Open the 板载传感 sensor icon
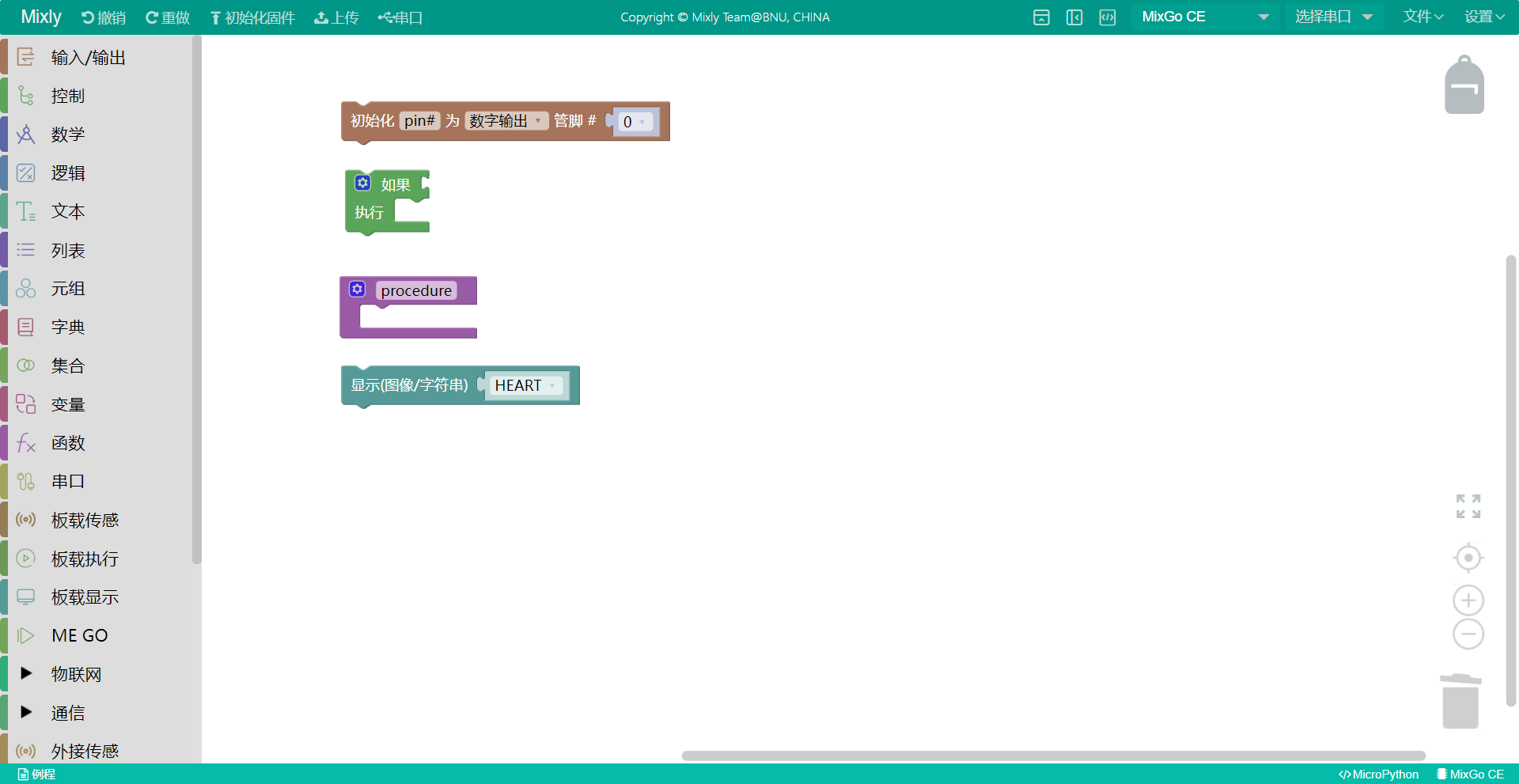The height and width of the screenshot is (784, 1519). pos(25,520)
